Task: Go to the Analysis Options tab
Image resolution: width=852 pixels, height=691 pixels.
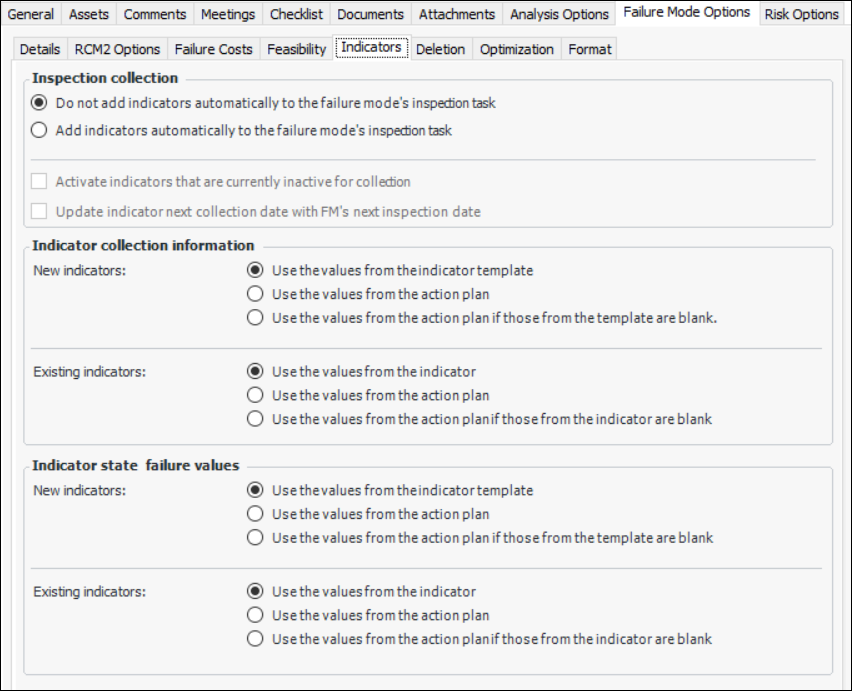Action: click(559, 14)
